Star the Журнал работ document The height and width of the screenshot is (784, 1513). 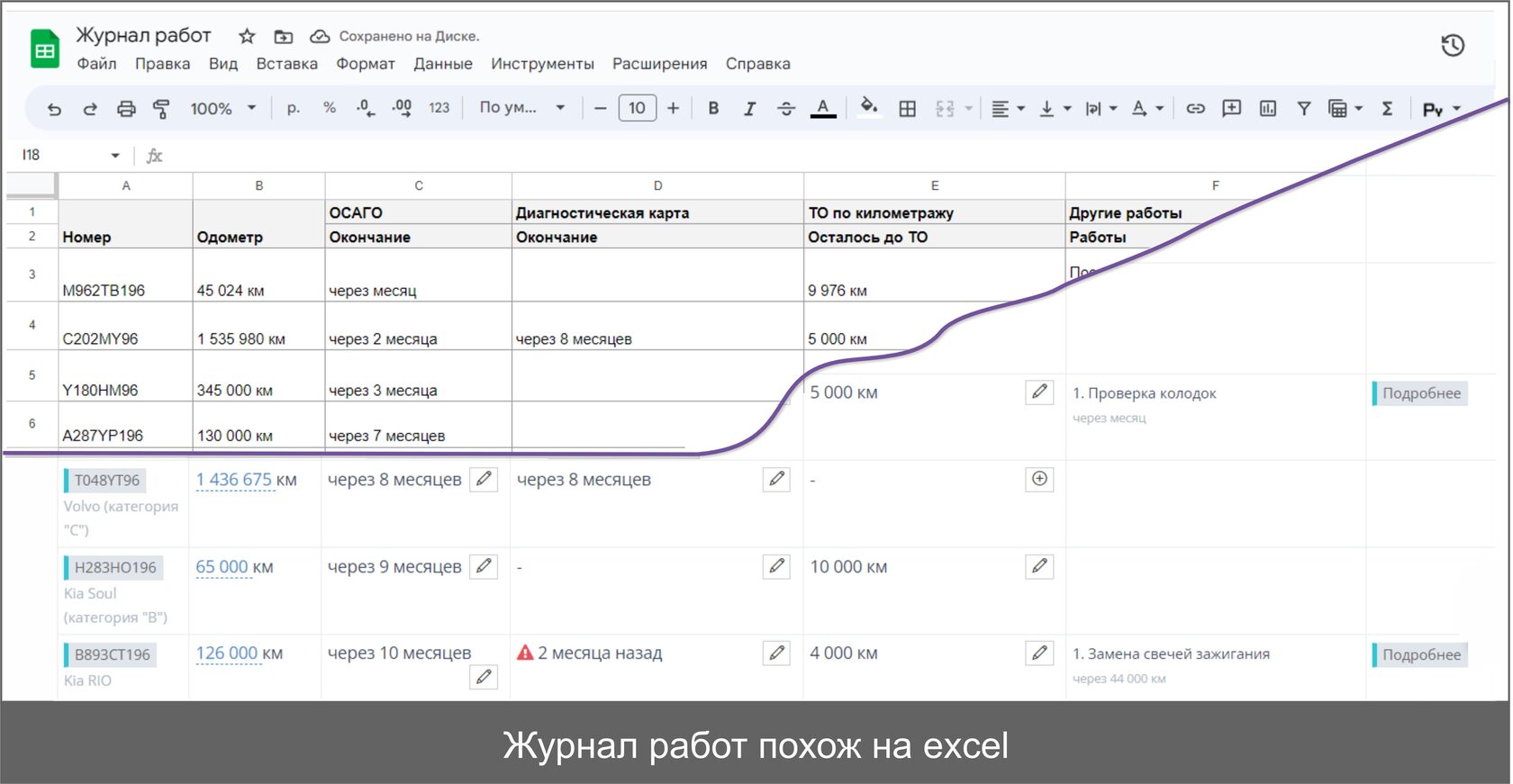click(x=247, y=36)
